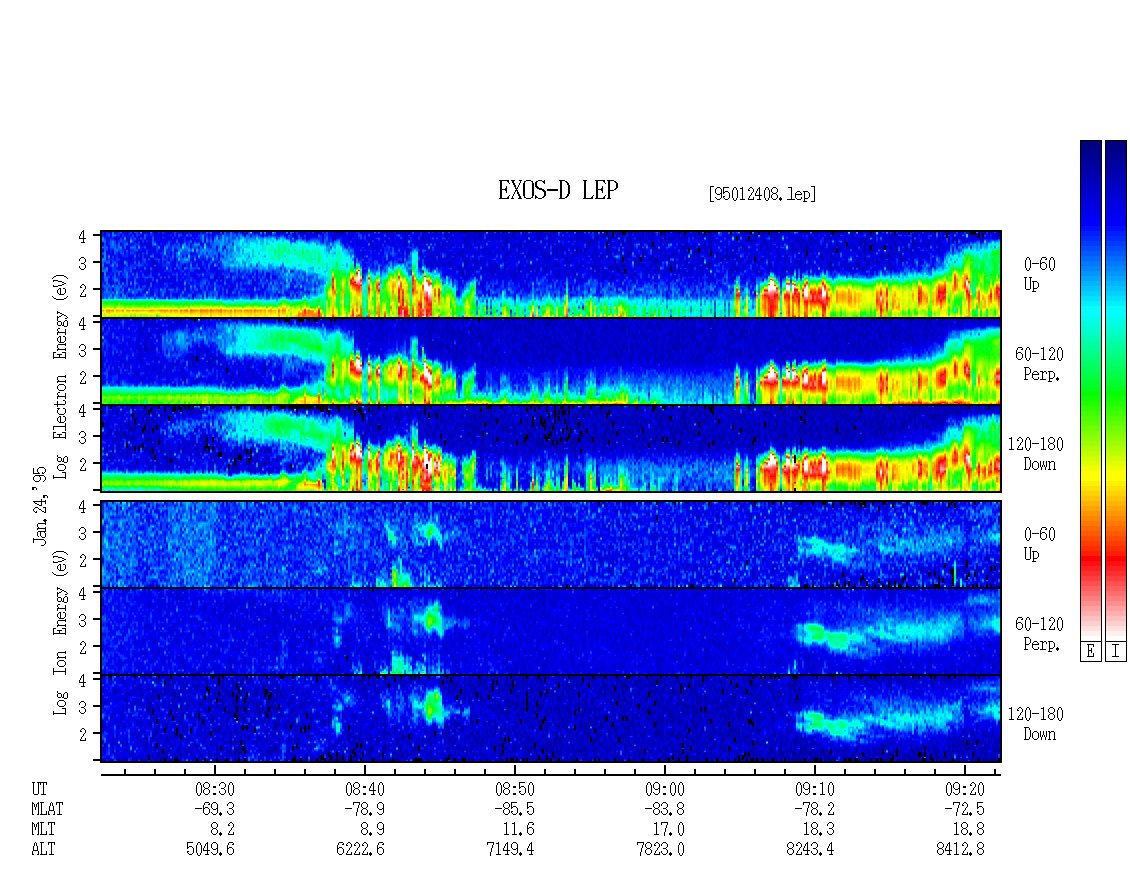Select the electron 60-120 Perp. pitch angle label
Image resolution: width=1130 pixels, height=875 pixels.
click(1039, 364)
